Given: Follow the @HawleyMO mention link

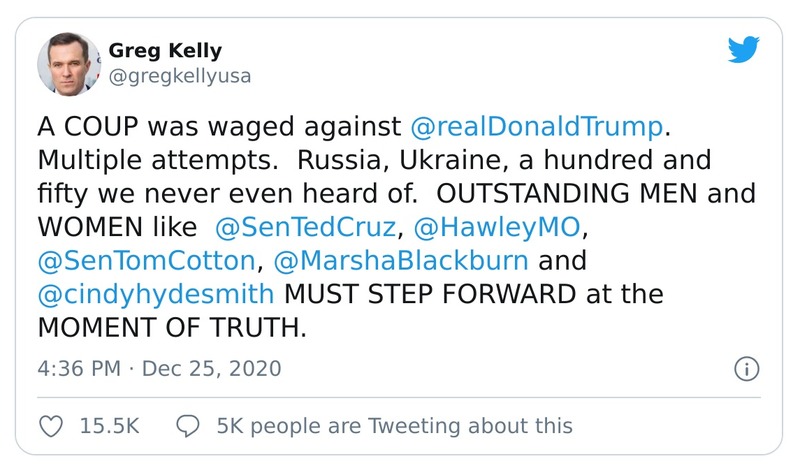Looking at the screenshot, I should (495, 229).
